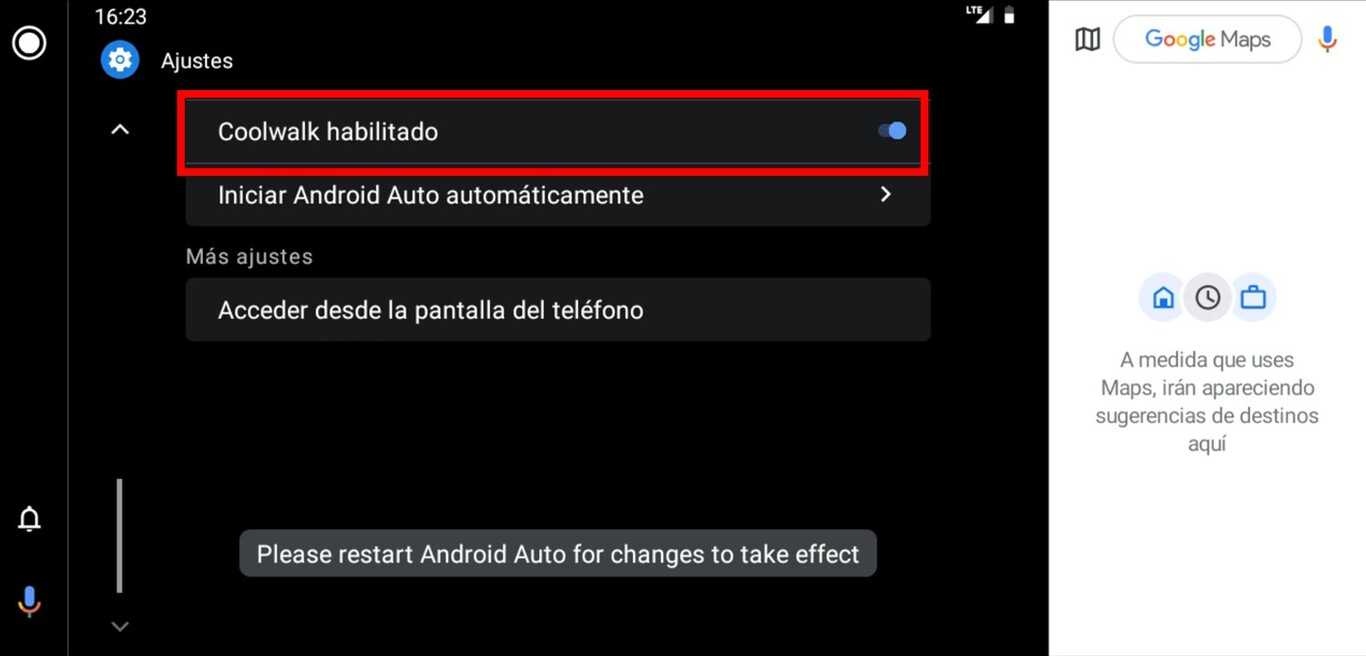
Task: Open the notifications bell icon
Action: click(x=30, y=519)
